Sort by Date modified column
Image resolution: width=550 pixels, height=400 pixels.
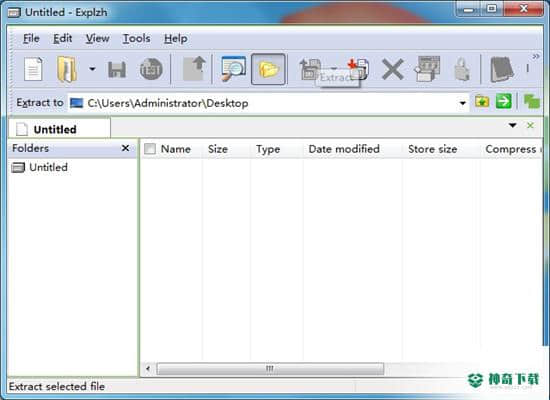pyautogui.click(x=344, y=149)
